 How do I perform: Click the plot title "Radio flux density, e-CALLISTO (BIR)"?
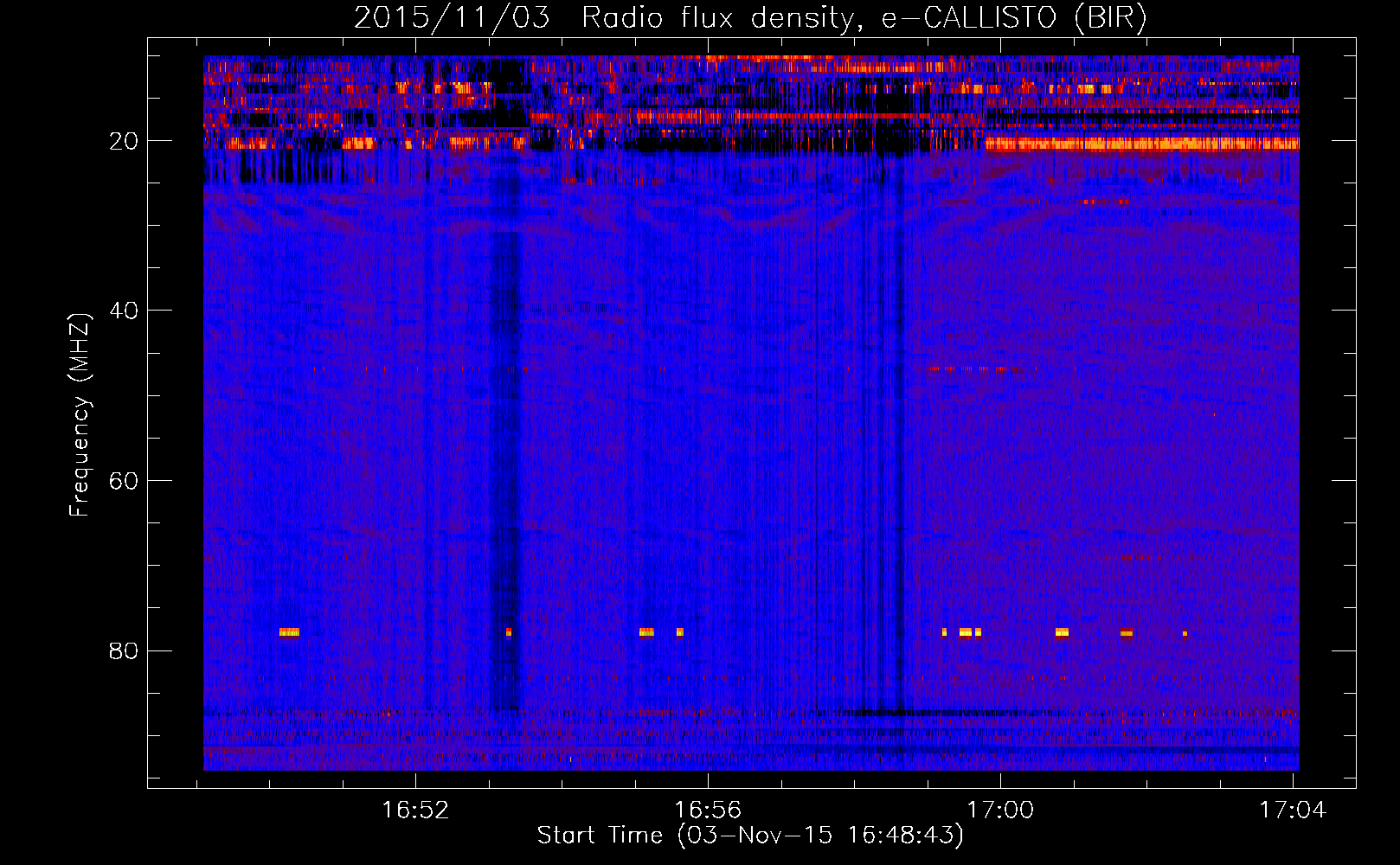[864, 17]
